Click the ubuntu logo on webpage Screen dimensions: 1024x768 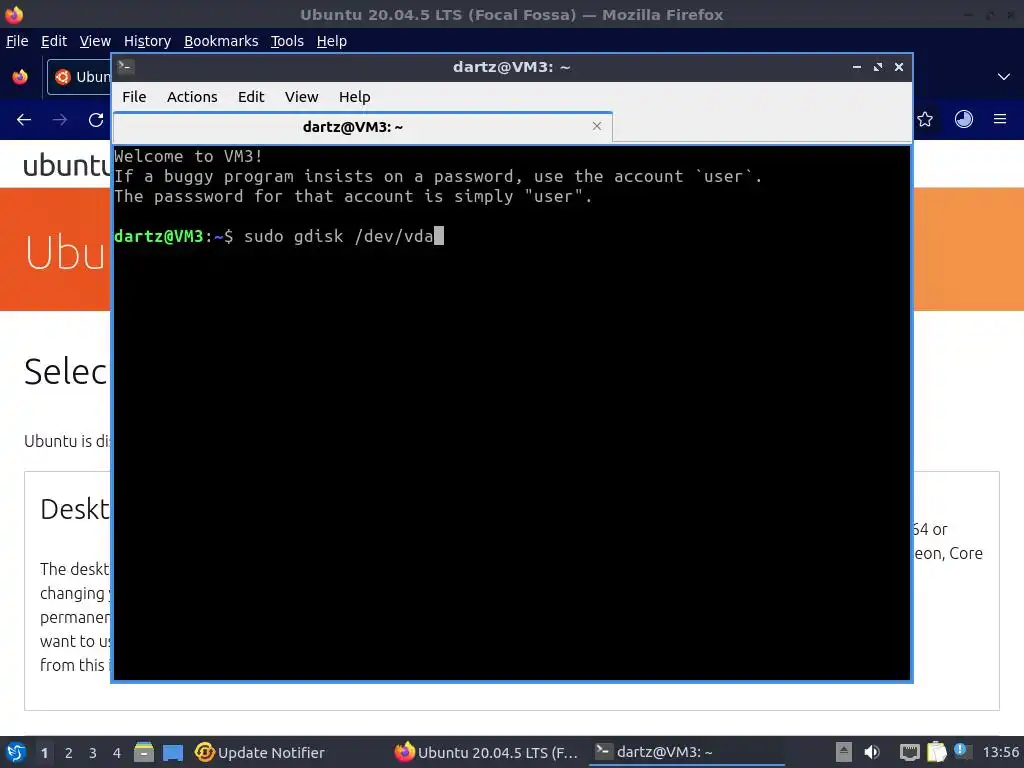[67, 165]
